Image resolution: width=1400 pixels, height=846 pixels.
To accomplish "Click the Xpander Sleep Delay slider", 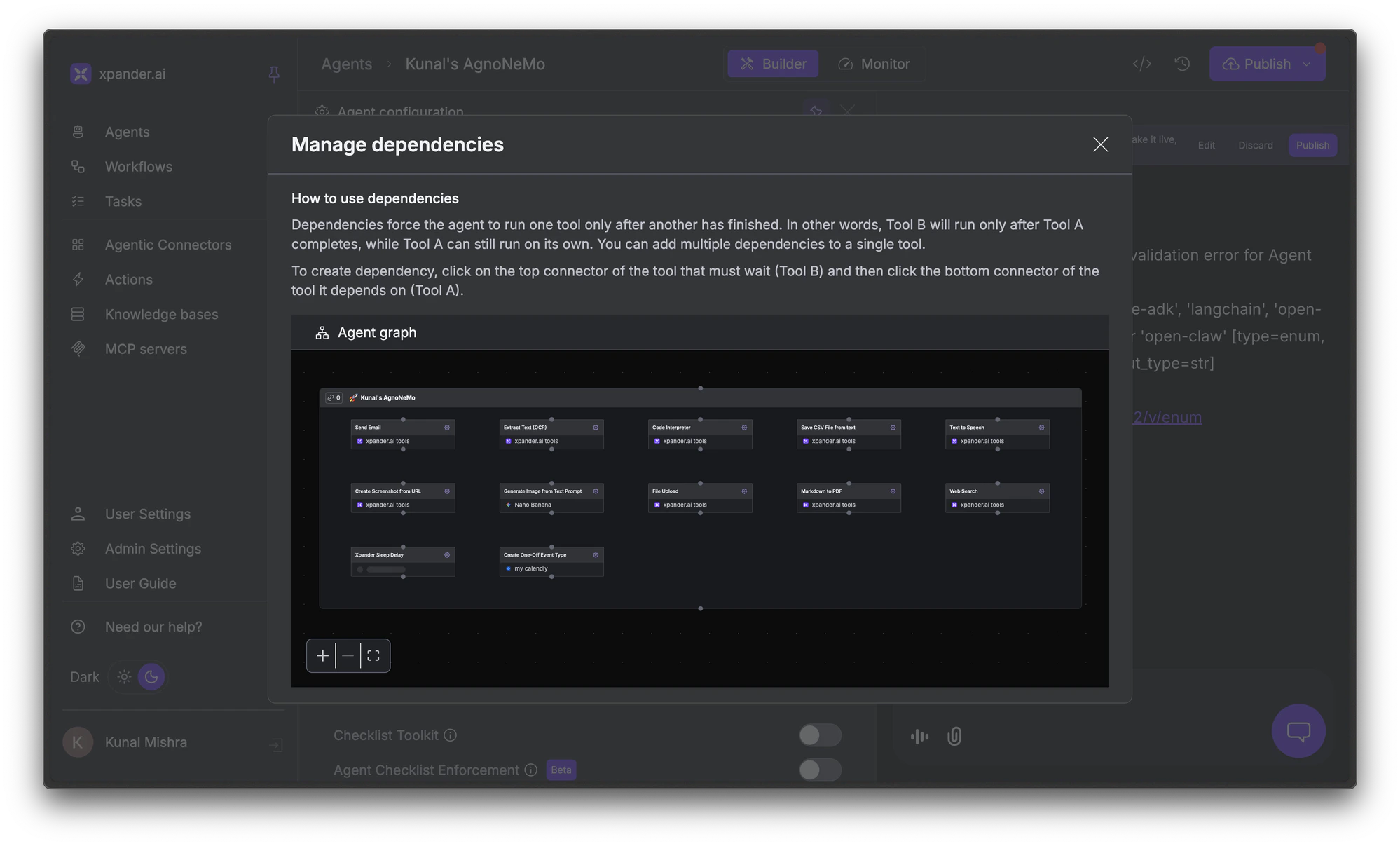I will (382, 570).
